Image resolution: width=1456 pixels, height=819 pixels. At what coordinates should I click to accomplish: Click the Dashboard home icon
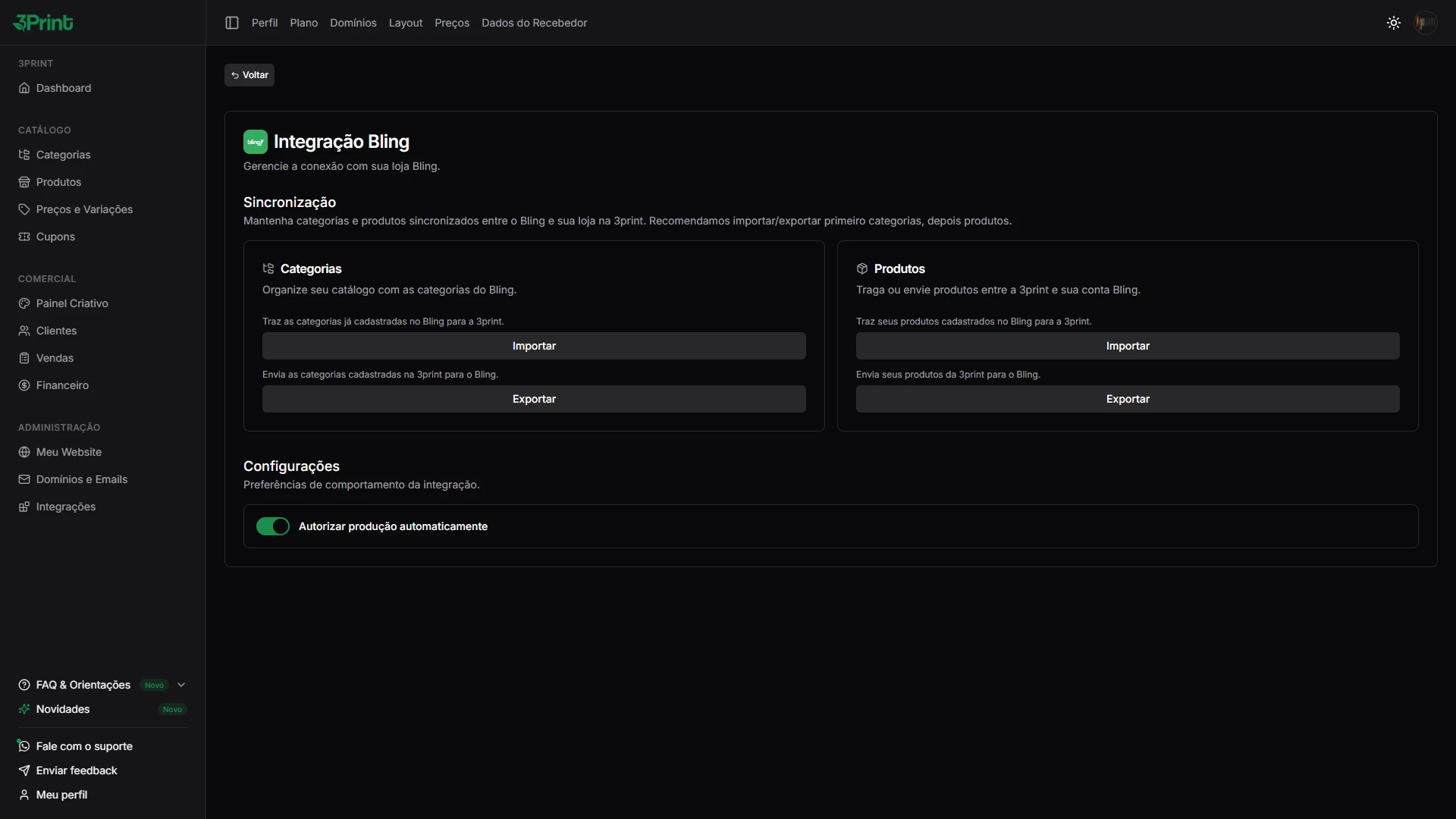click(x=24, y=88)
